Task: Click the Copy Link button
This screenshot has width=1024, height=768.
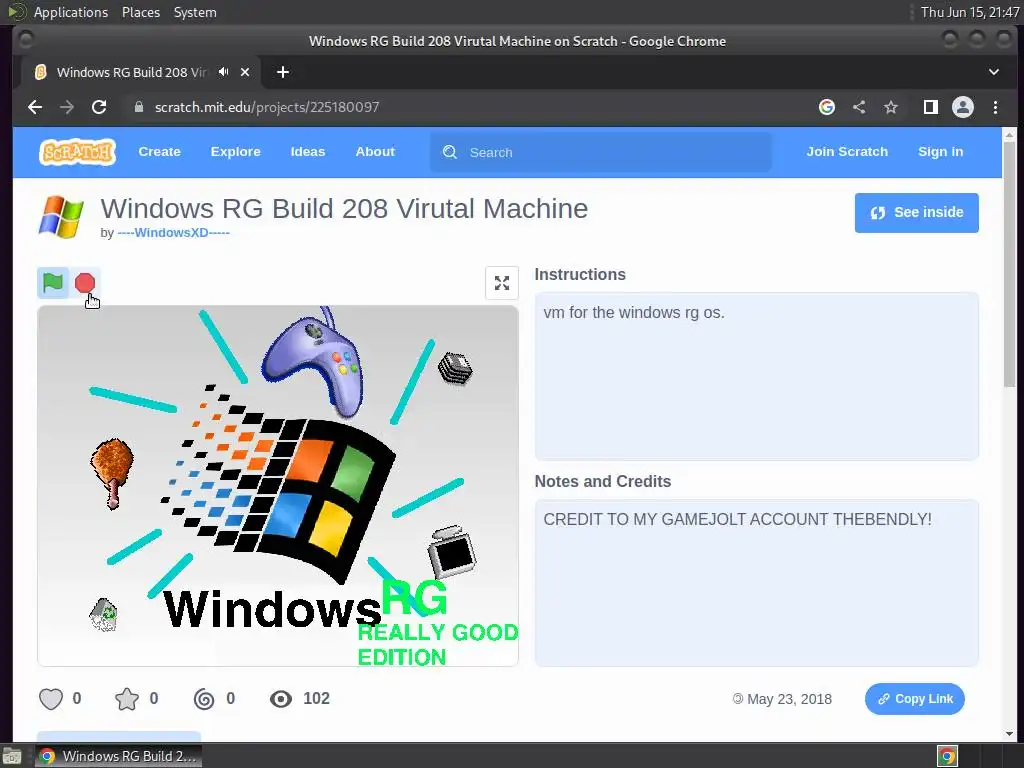Action: pyautogui.click(x=914, y=699)
